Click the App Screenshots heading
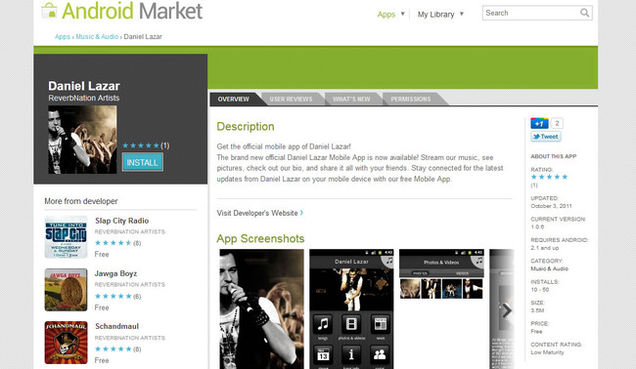 click(260, 238)
